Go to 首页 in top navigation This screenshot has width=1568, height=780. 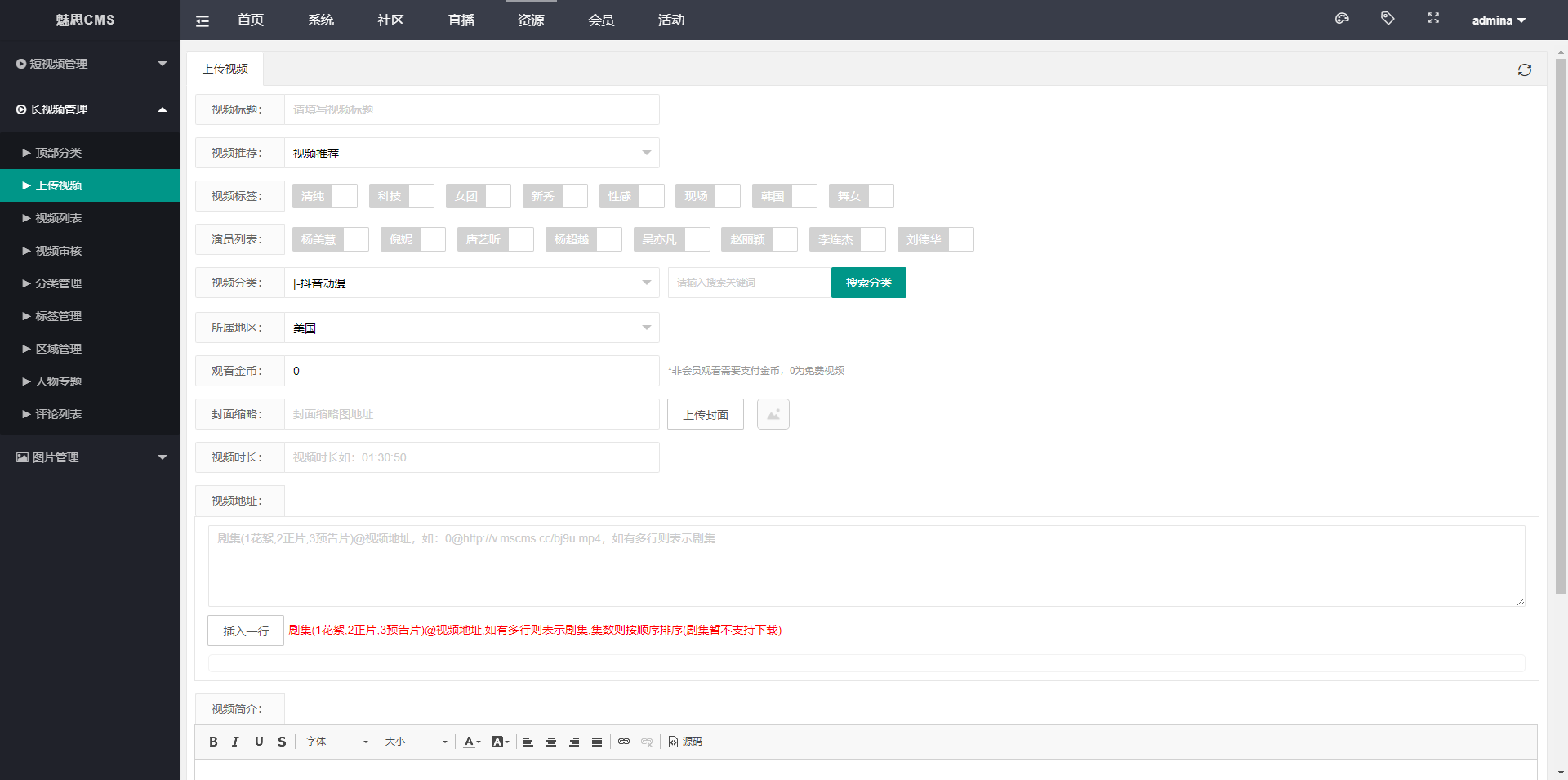251,20
